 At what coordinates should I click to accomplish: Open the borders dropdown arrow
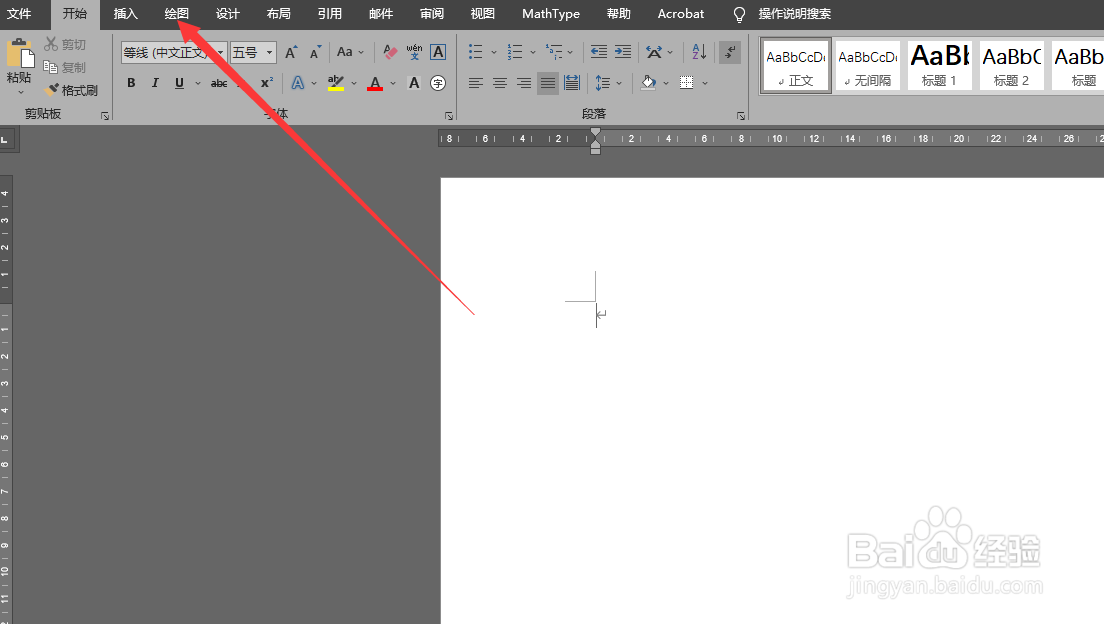click(705, 83)
